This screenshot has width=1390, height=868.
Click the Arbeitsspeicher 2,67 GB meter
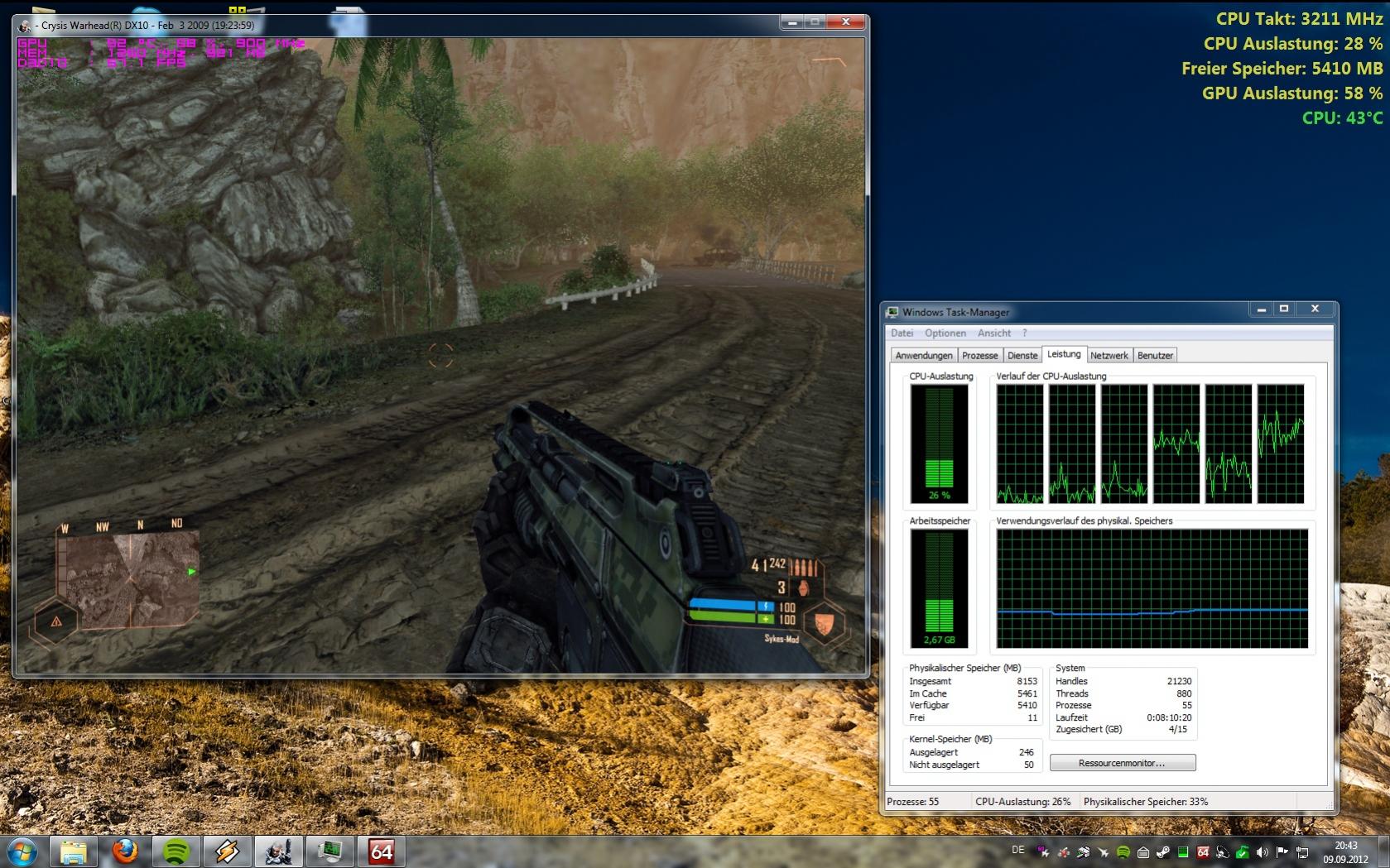coord(939,588)
